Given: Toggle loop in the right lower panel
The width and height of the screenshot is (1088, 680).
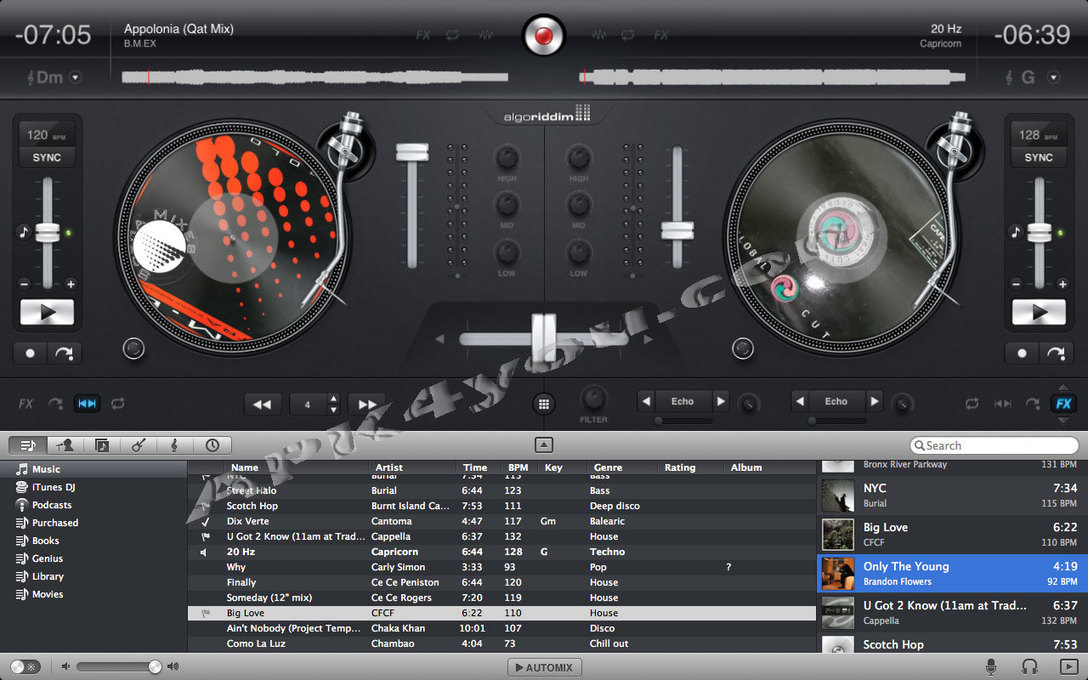Looking at the screenshot, I should point(971,403).
